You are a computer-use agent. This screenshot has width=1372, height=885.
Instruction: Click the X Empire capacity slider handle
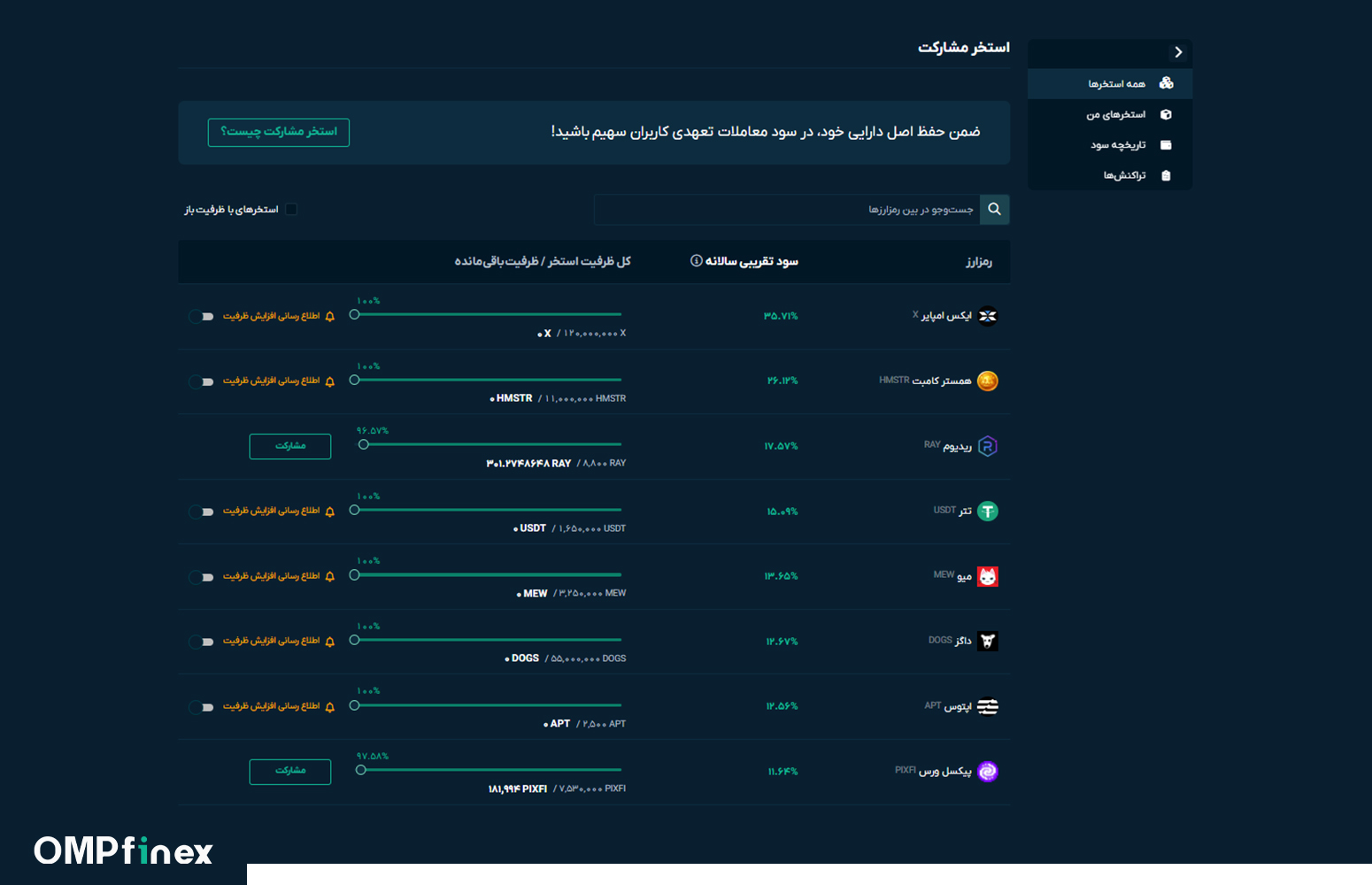(354, 314)
